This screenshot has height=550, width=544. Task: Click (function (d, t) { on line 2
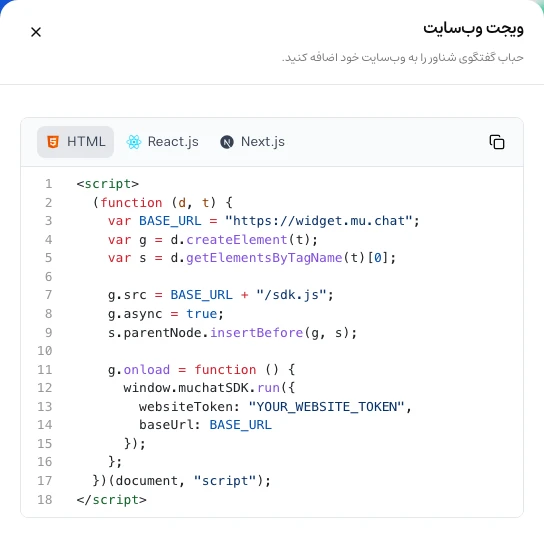[x=162, y=203]
